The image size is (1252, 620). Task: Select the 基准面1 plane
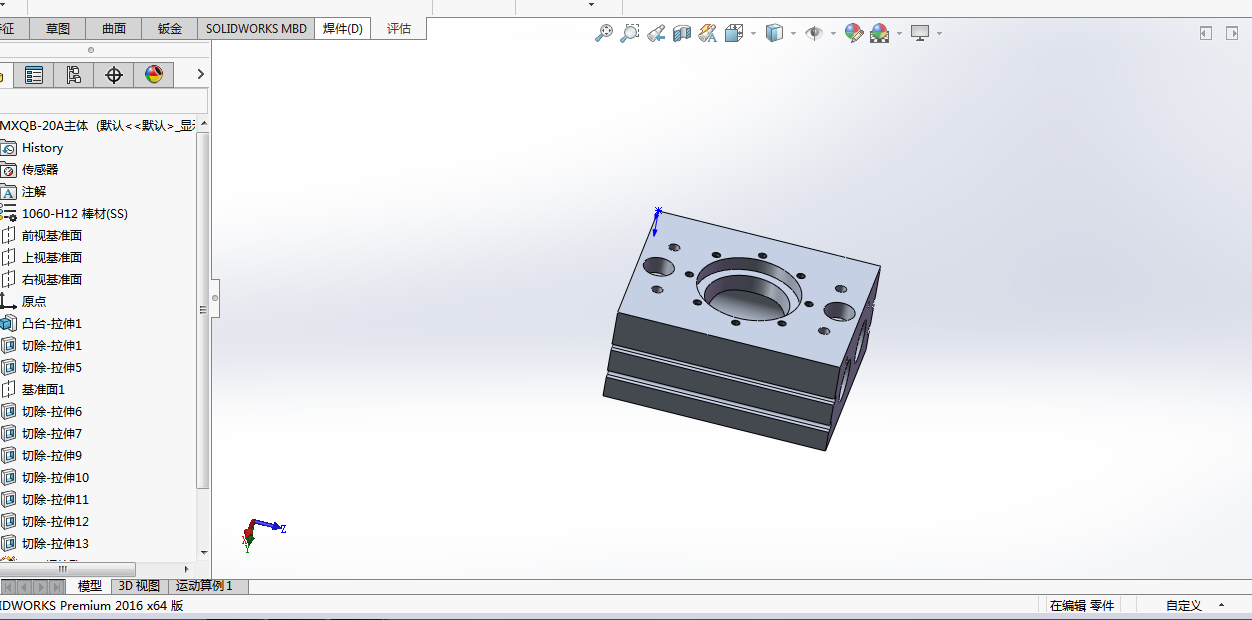tap(43, 390)
